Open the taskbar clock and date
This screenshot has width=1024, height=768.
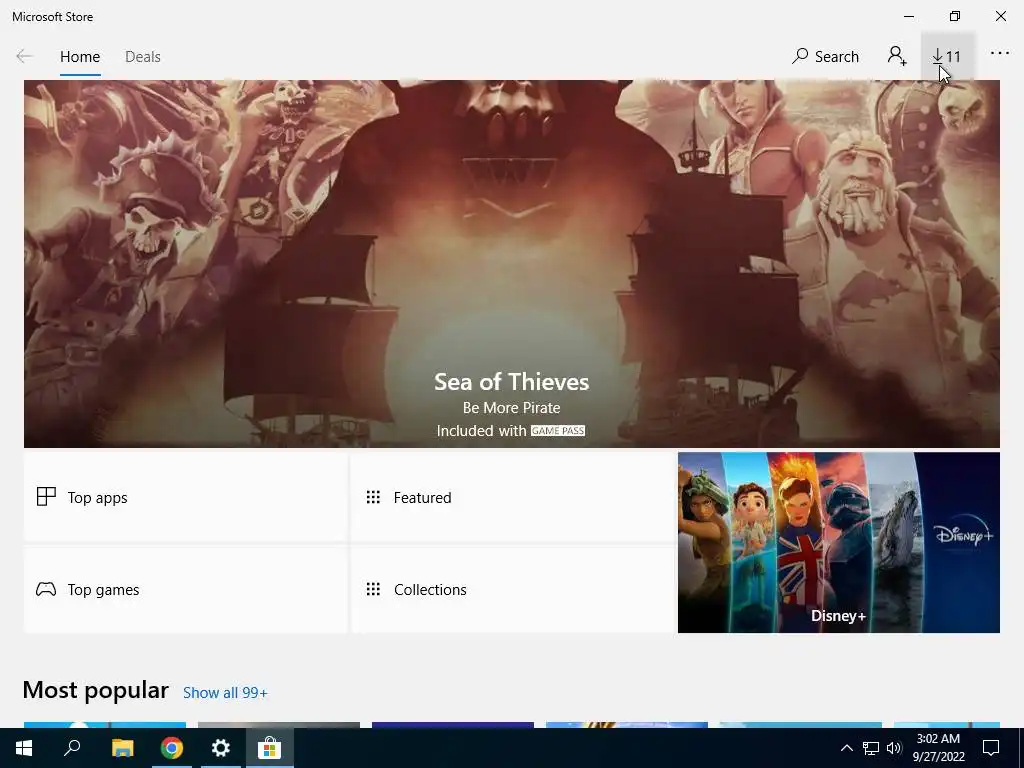[938, 748]
